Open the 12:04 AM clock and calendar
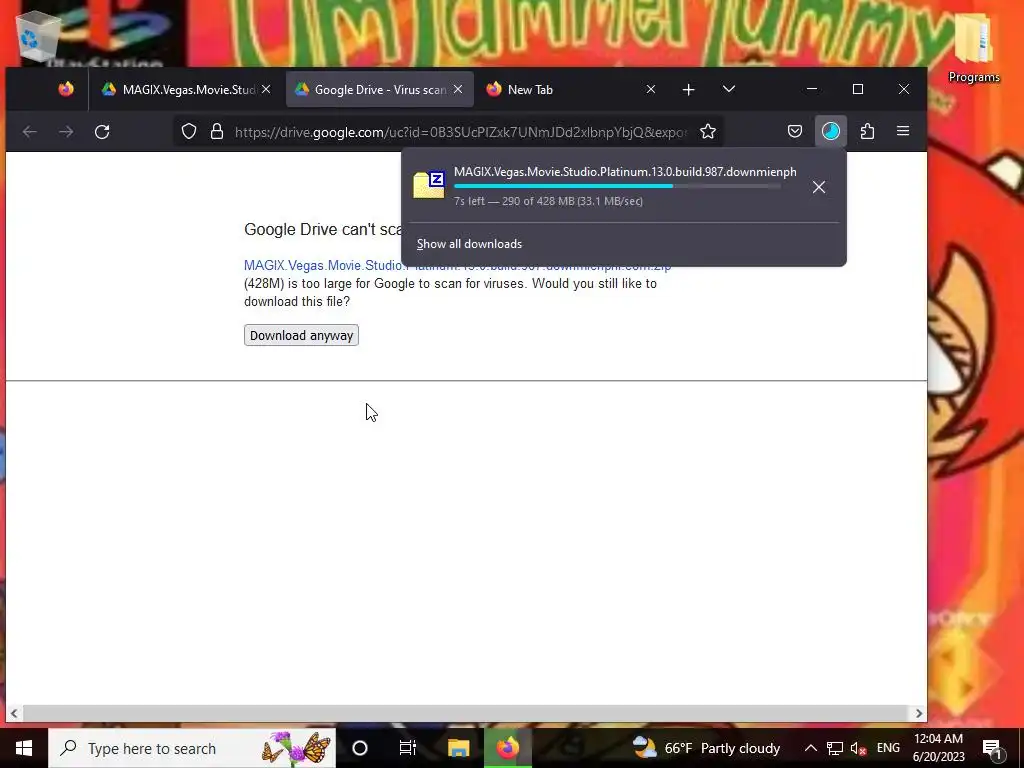The image size is (1024, 768). 938,748
